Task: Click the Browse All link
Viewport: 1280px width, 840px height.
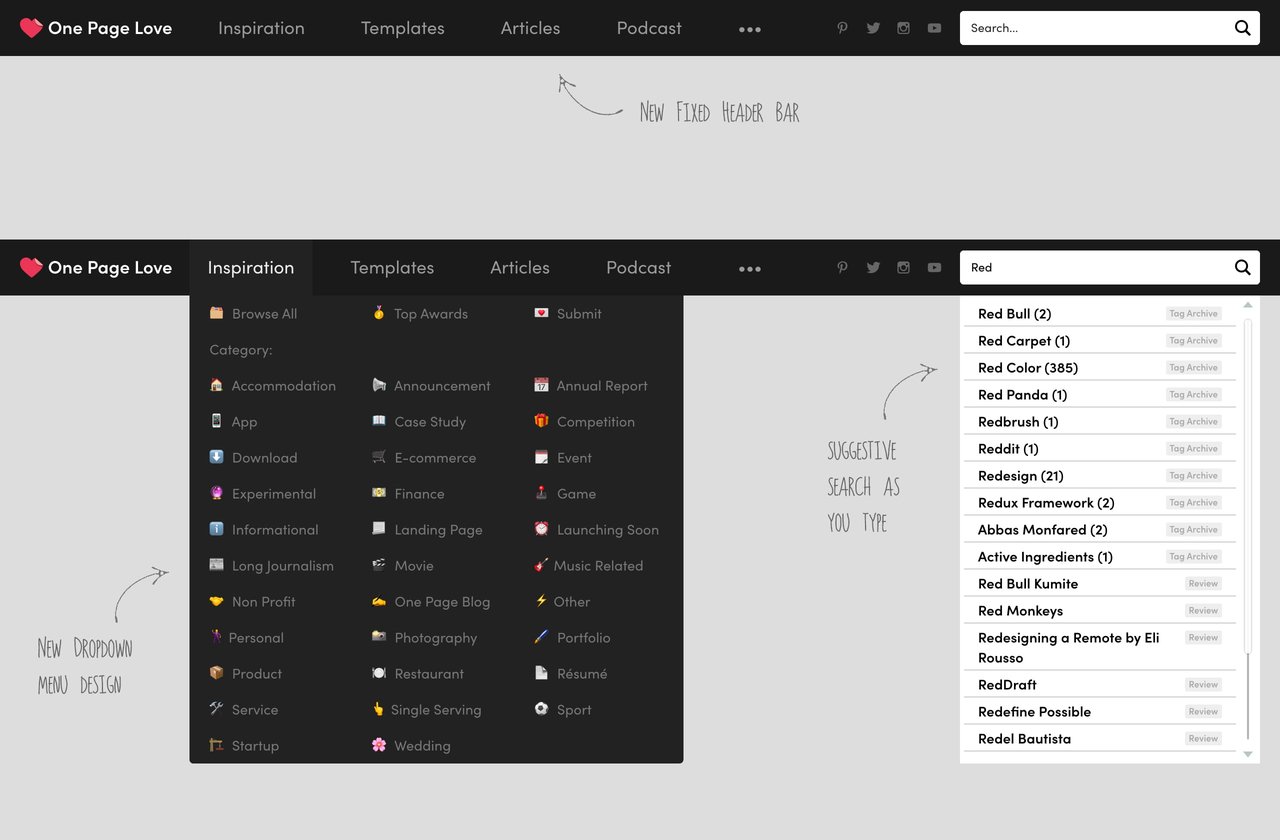Action: click(263, 313)
